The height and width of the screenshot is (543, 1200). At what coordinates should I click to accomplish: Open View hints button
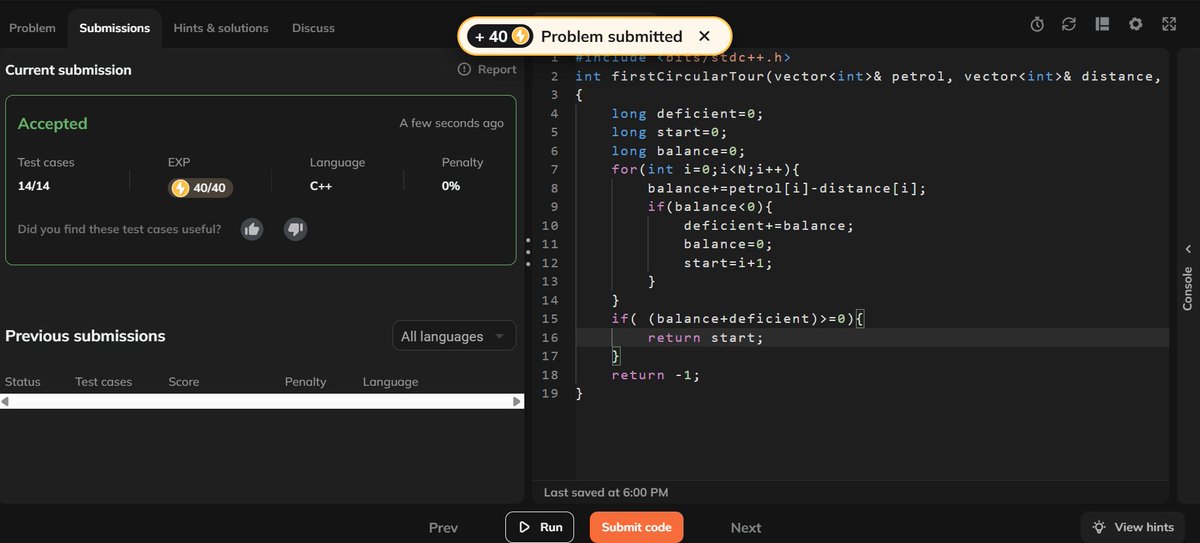tap(1133, 527)
